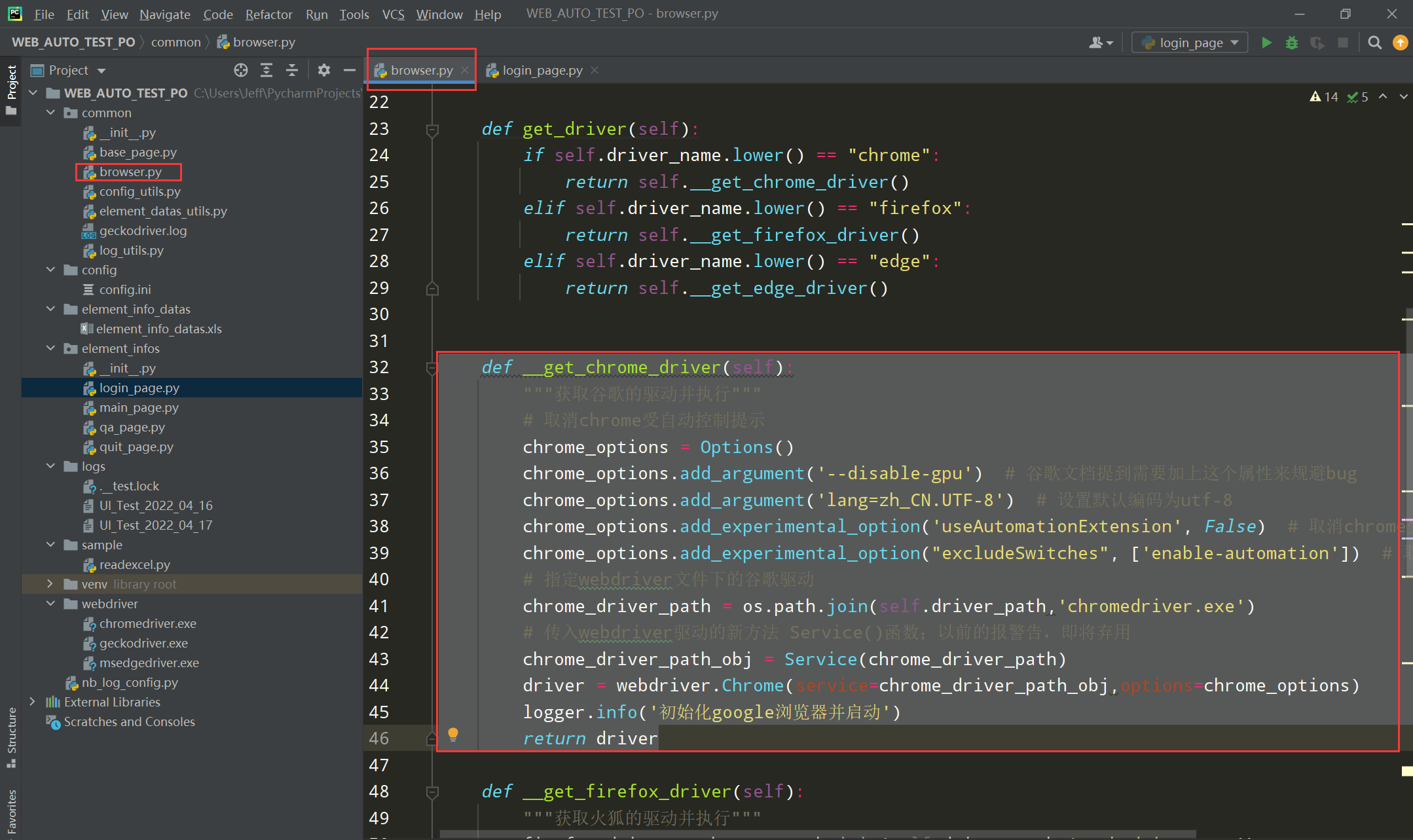Toggle fold marker beside get_driver definition
This screenshot has height=840, width=1413.
point(432,130)
